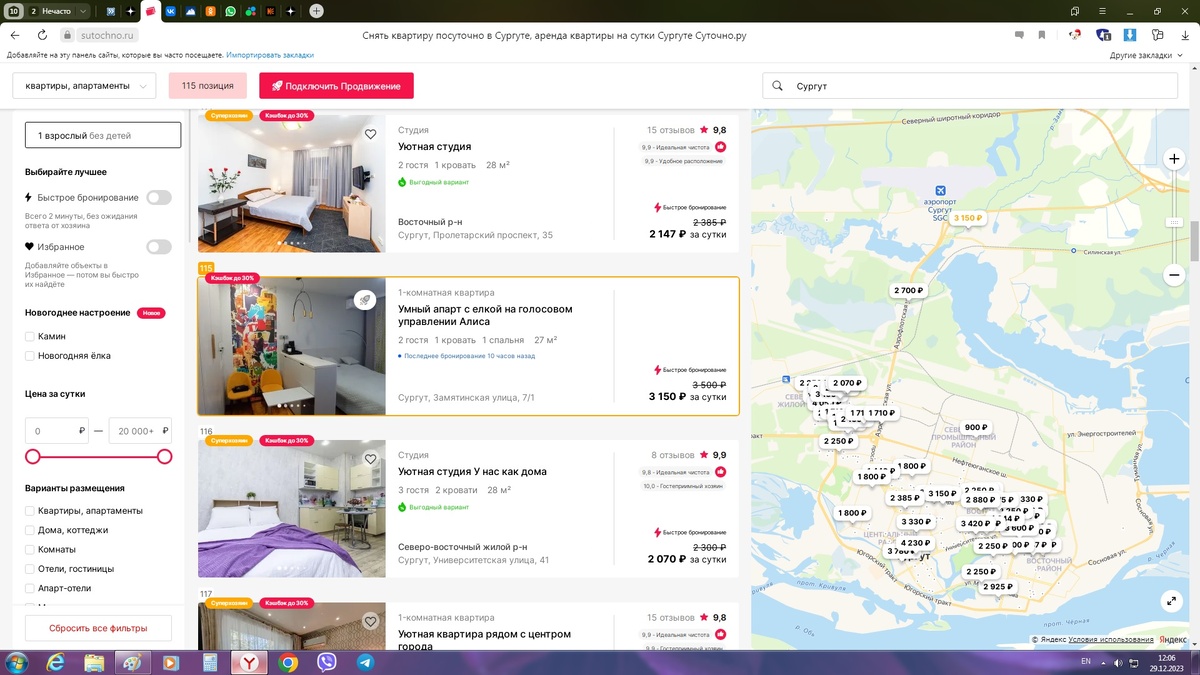Click the 2 925 ₽ map price marker

click(x=997, y=587)
